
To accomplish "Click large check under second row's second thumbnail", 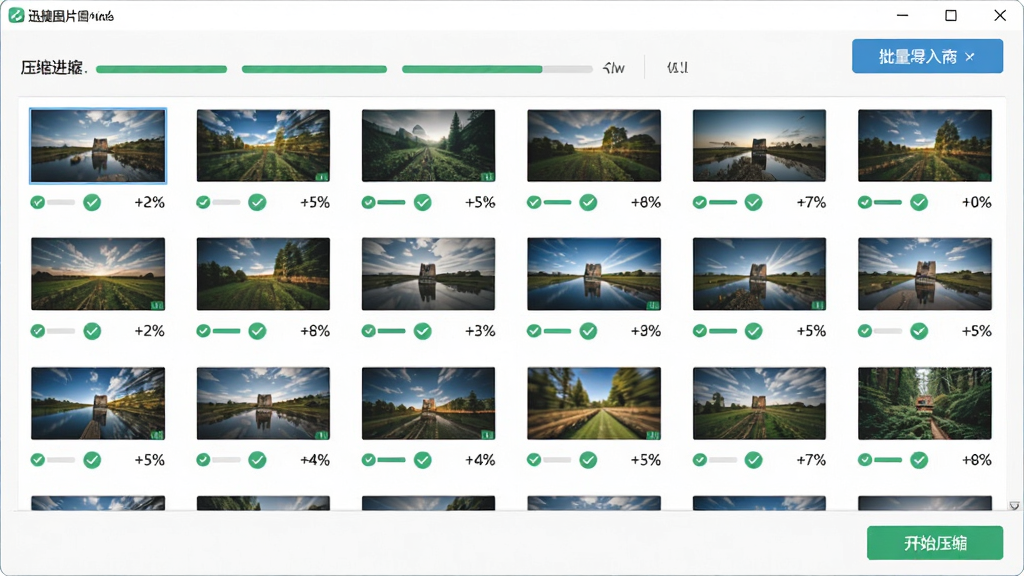I will [x=257, y=331].
